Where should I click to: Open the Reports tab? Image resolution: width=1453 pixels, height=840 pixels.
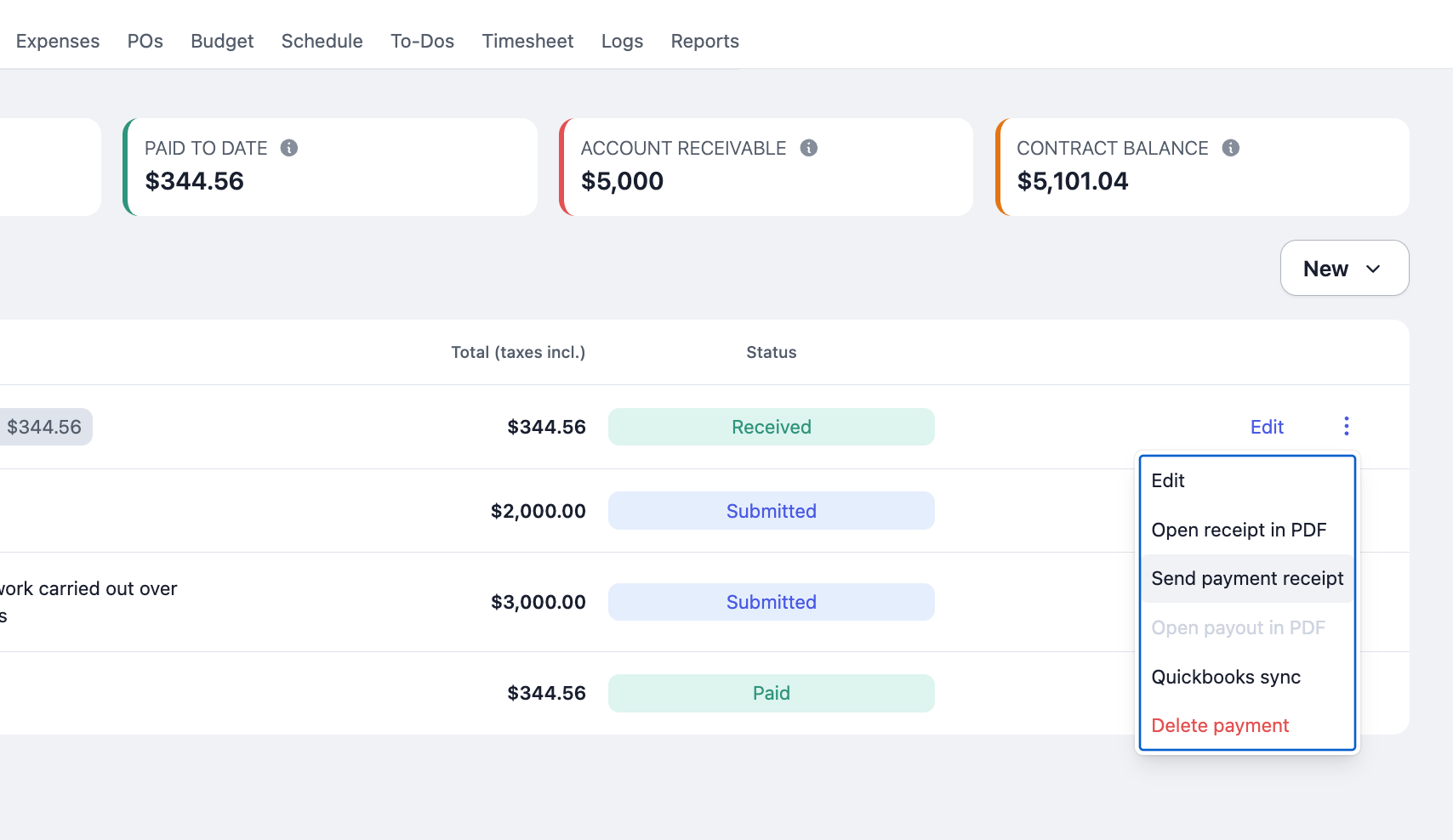[x=705, y=41]
